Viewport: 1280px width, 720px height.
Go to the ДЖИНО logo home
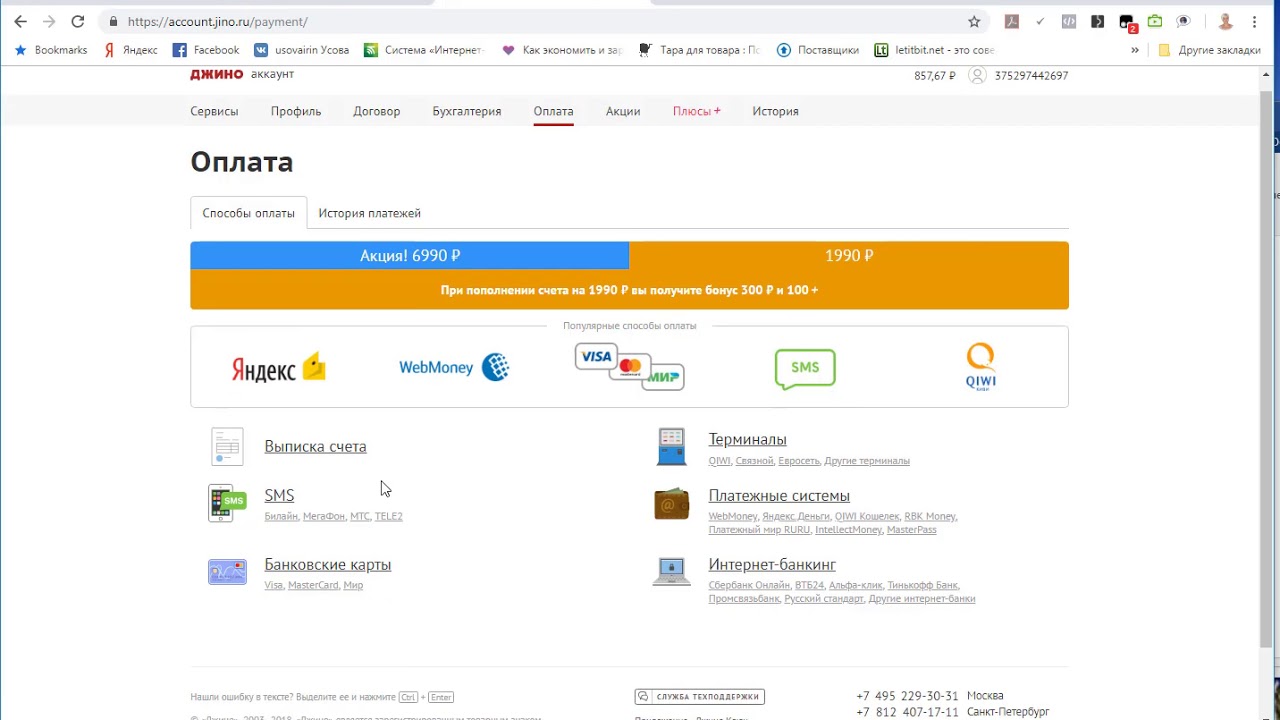coord(216,74)
